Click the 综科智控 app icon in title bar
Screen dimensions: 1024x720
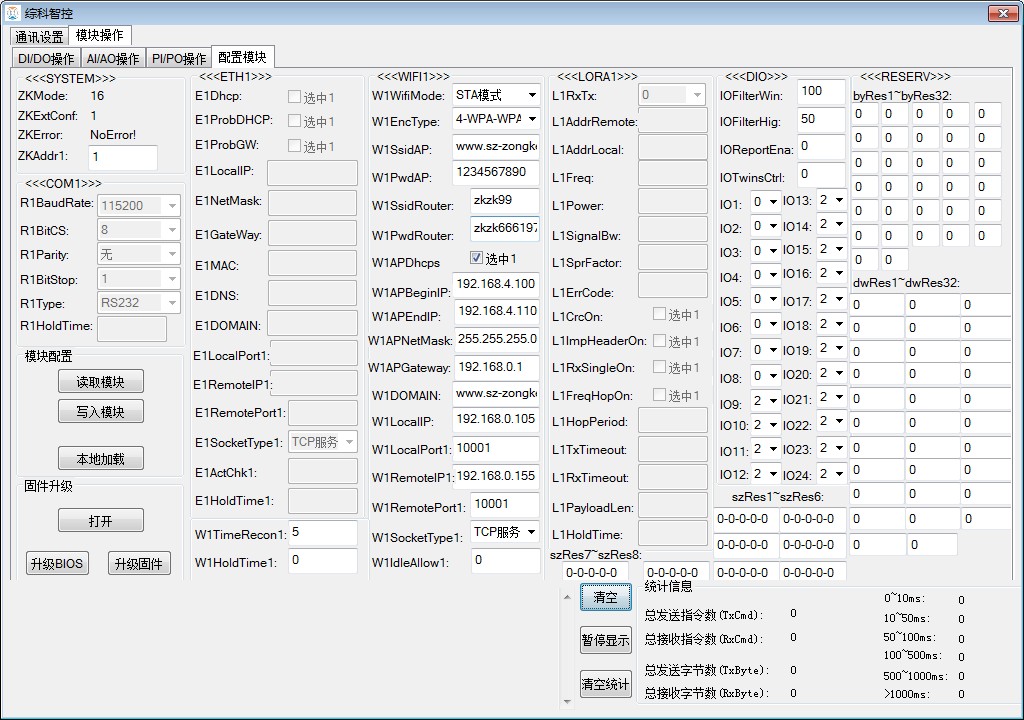click(13, 13)
